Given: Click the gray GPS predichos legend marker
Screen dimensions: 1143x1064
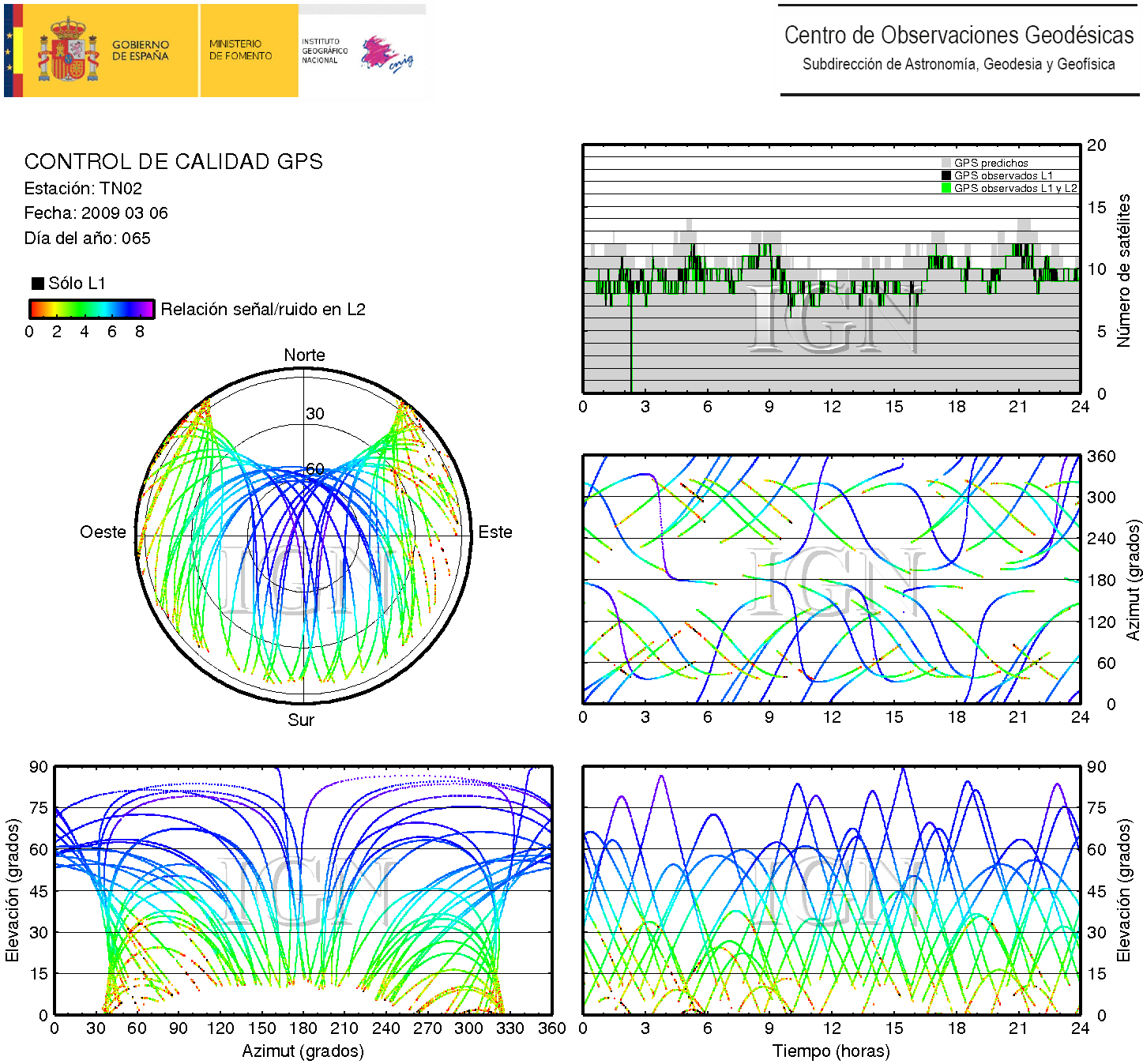Looking at the screenshot, I should 946,163.
